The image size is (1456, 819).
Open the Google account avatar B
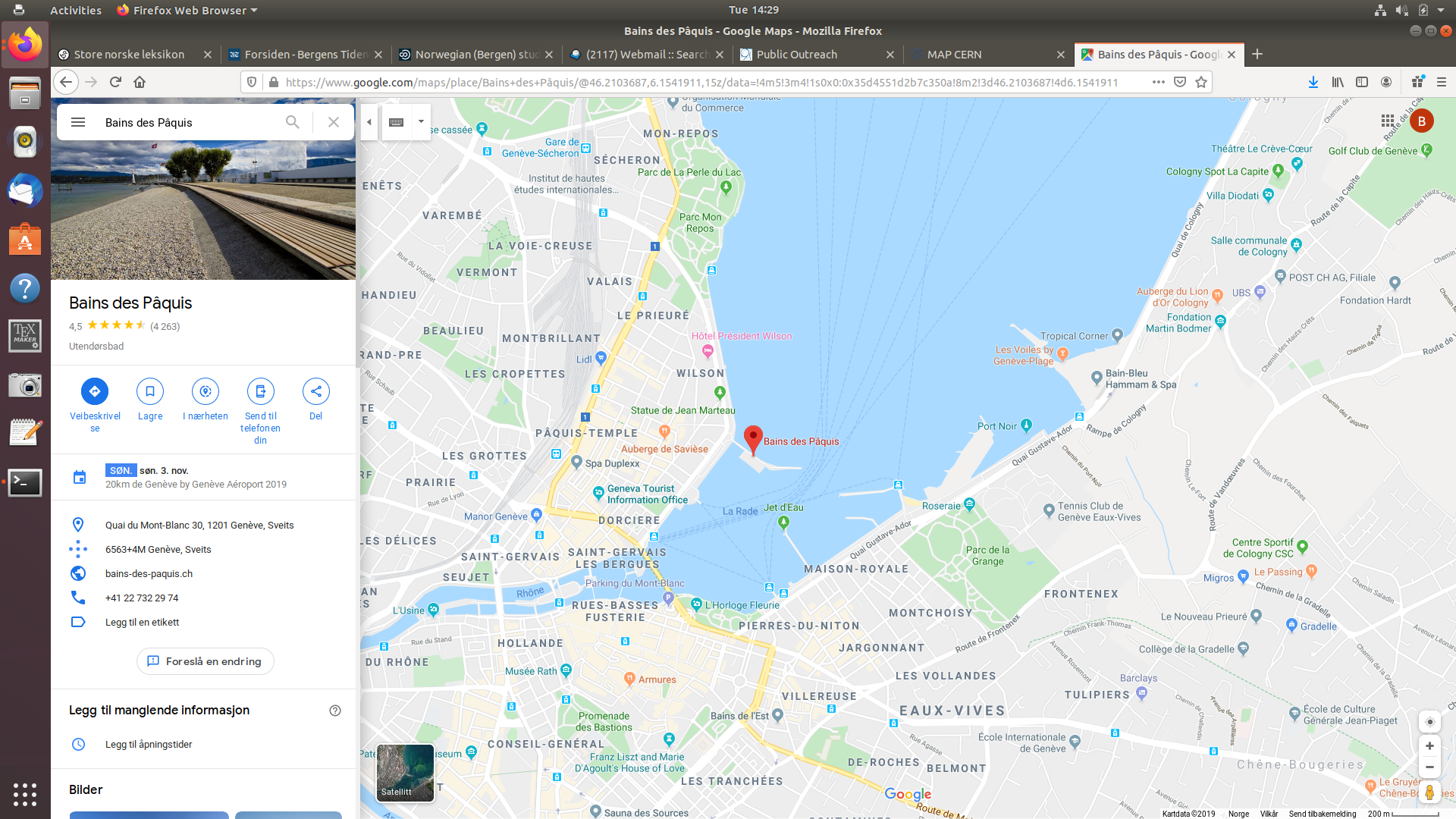(x=1422, y=121)
